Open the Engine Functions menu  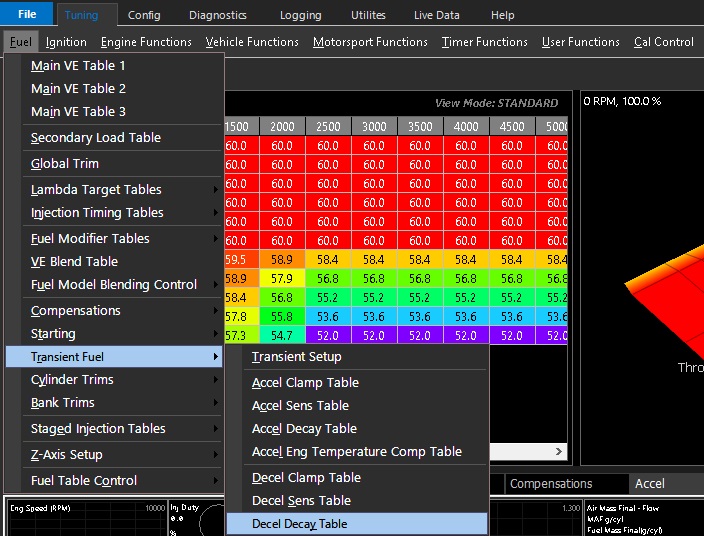click(x=146, y=42)
